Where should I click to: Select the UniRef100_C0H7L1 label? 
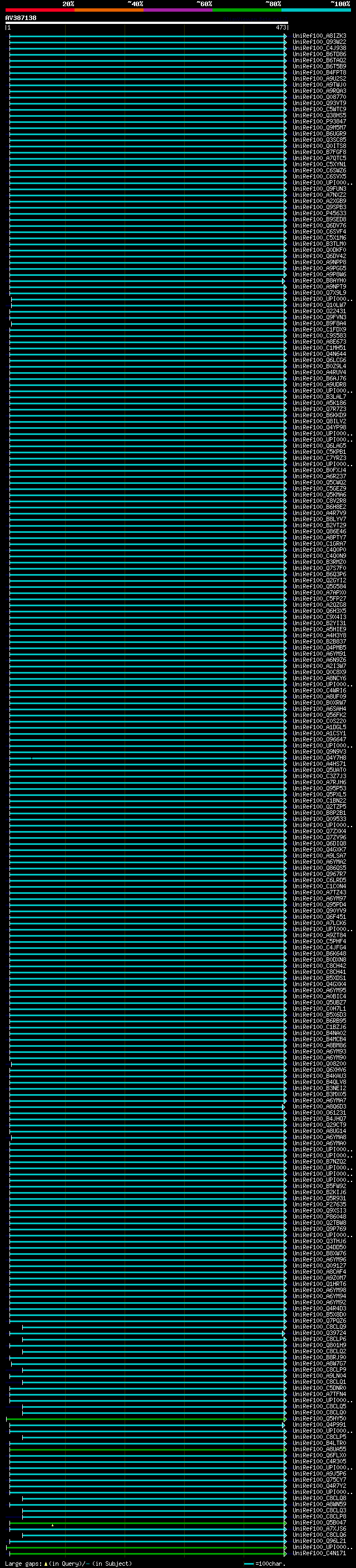pos(319,1008)
